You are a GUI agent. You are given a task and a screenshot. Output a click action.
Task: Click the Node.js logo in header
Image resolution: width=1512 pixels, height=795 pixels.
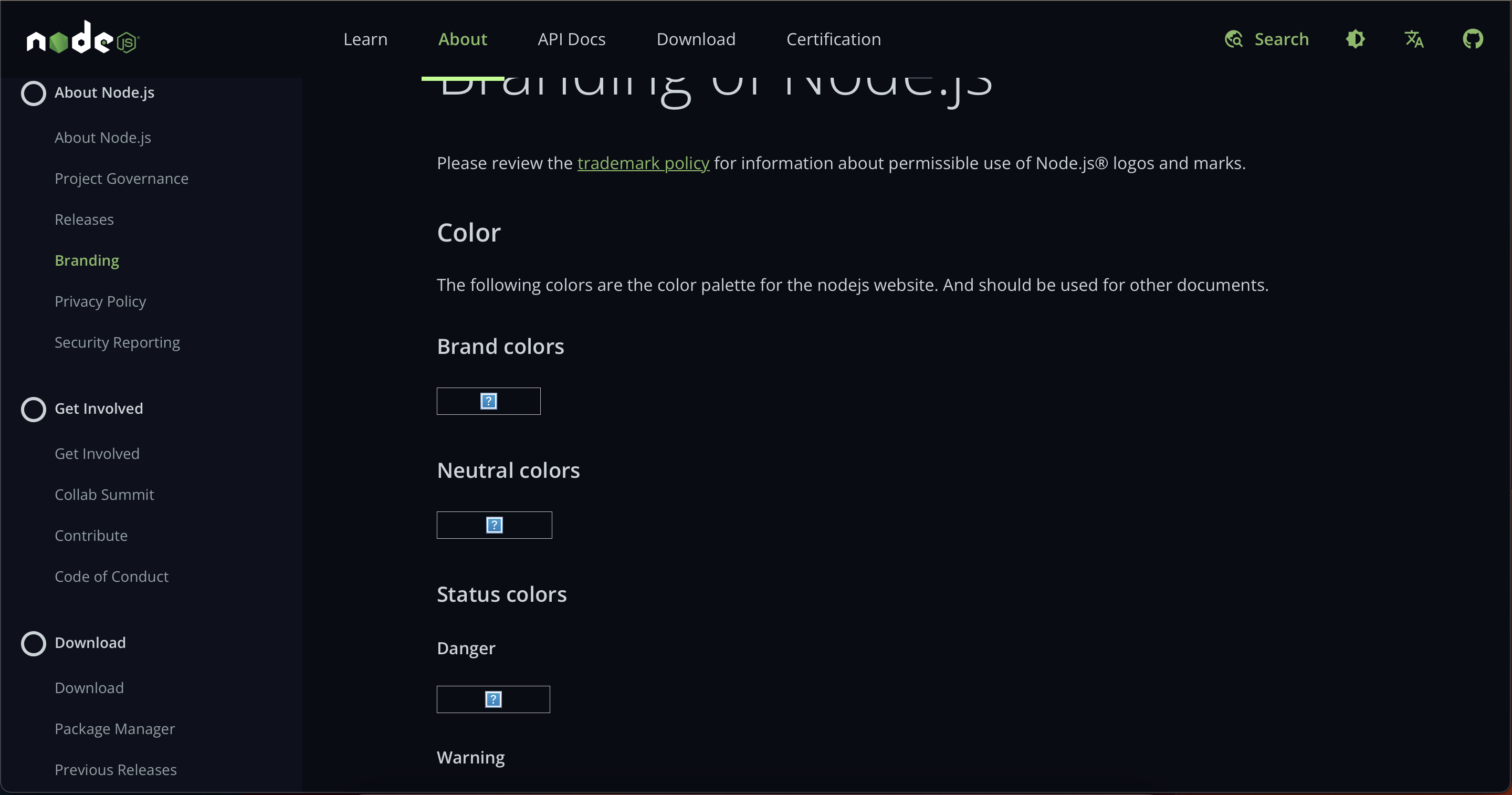pos(83,38)
